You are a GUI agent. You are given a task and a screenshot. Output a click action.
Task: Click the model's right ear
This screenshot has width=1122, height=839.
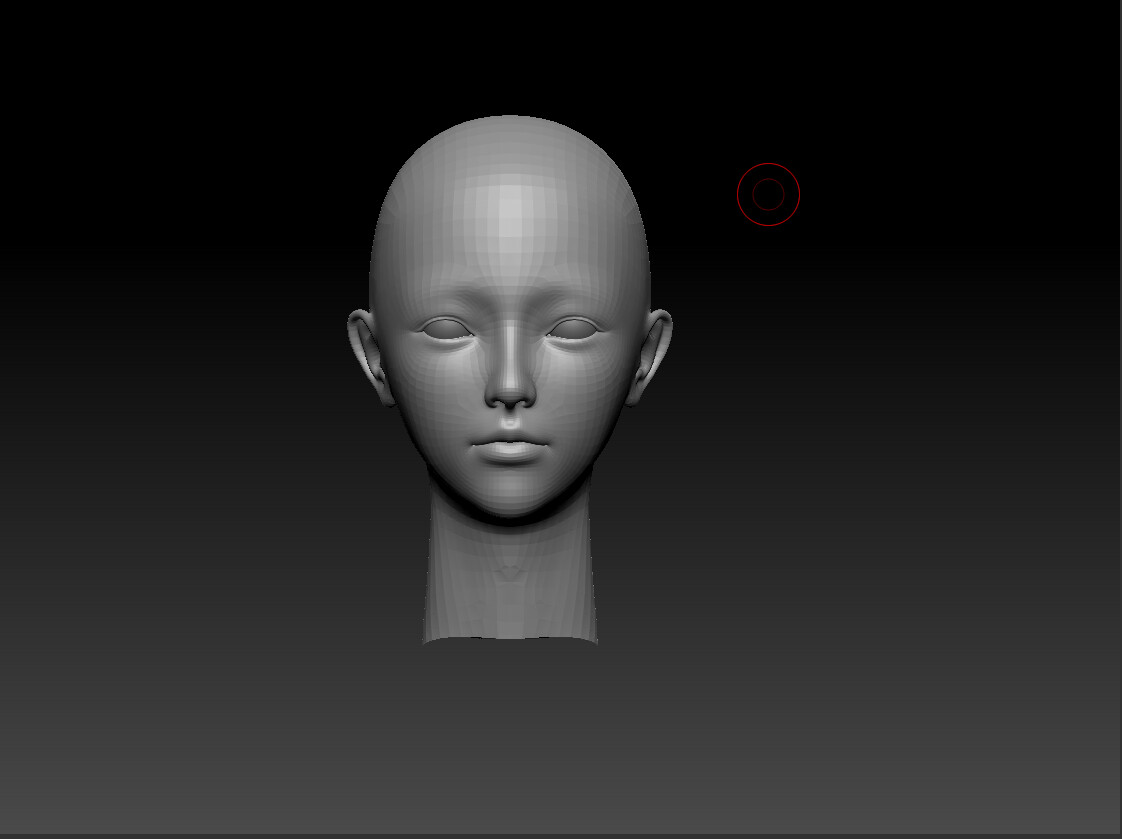tap(367, 350)
